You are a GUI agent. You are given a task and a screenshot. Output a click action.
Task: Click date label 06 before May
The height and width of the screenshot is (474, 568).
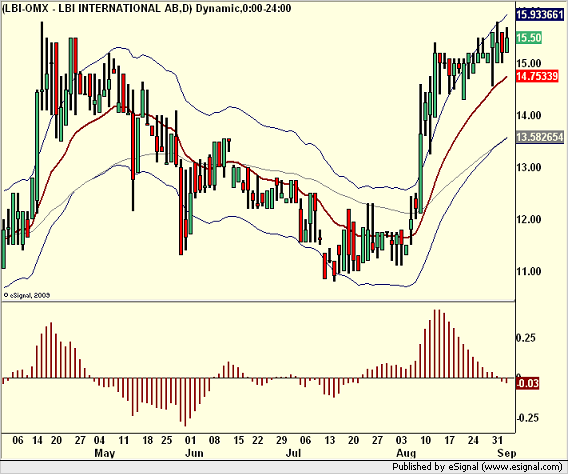pos(18,440)
